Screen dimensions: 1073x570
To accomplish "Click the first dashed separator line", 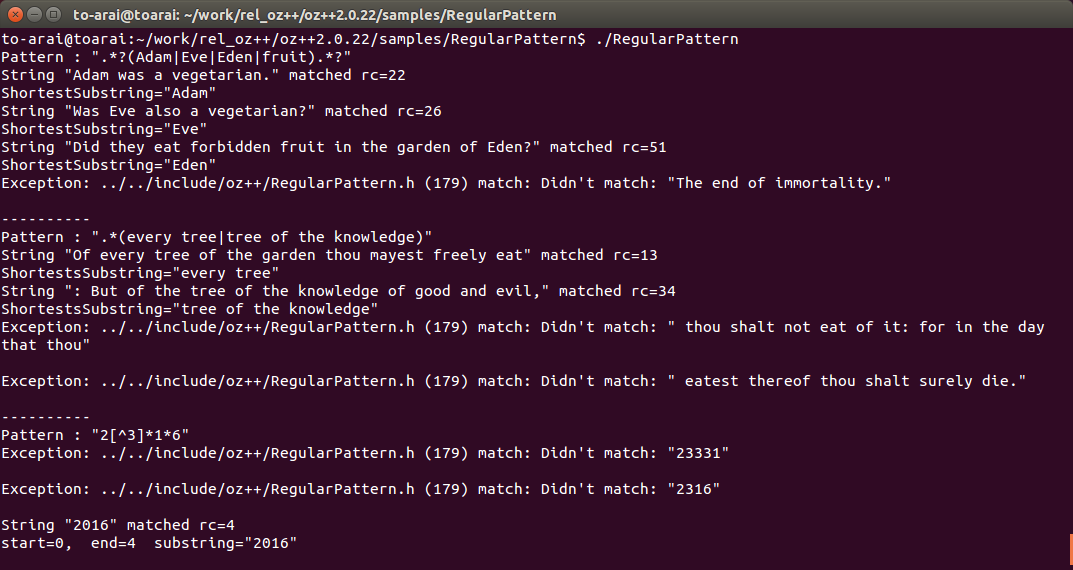I will tap(45, 219).
